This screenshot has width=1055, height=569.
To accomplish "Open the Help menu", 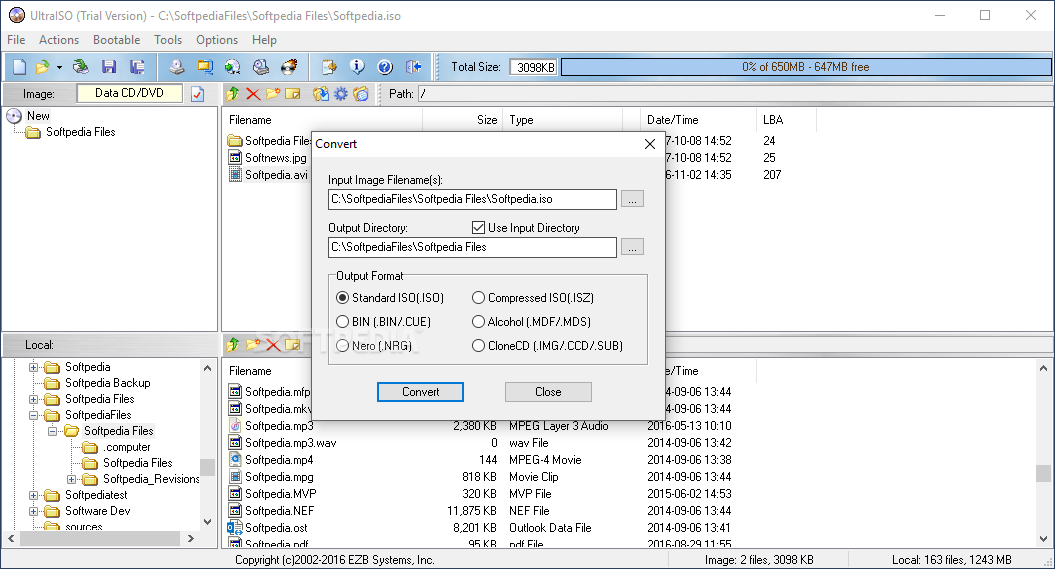I will coord(264,40).
